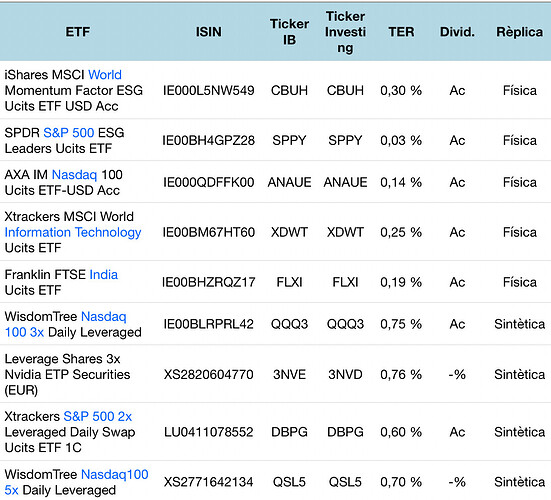Select the ISIN LU0411078552 cell

point(208,432)
